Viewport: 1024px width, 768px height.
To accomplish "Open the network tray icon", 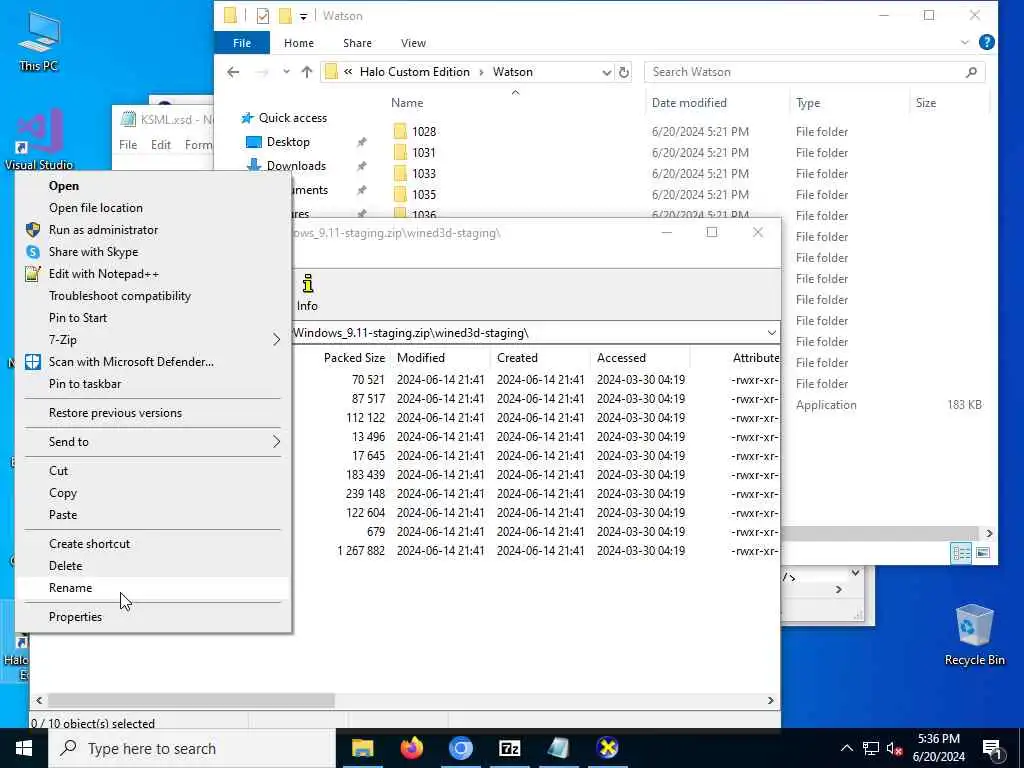I will click(871, 748).
